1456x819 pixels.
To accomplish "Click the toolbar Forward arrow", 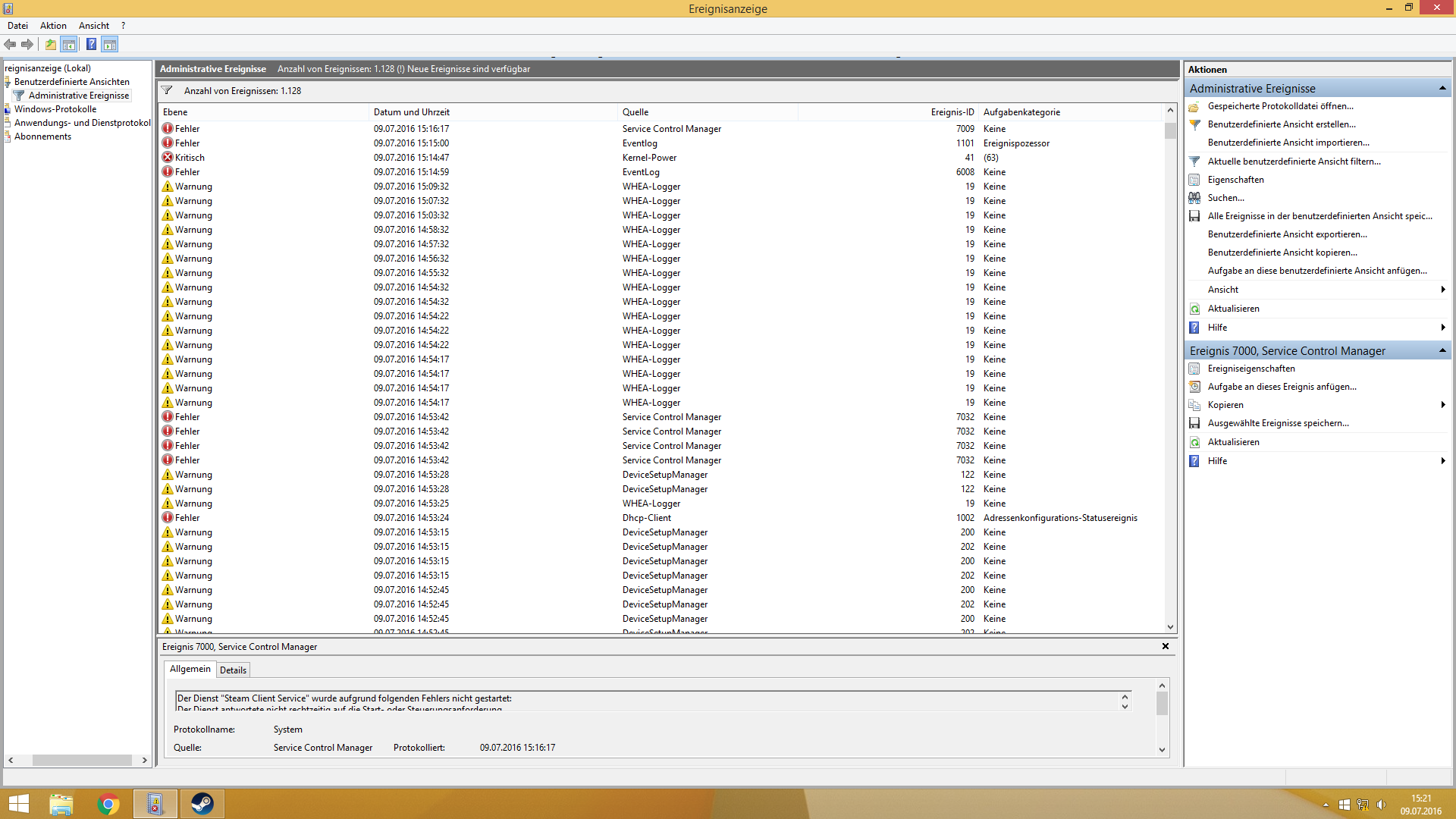I will [x=27, y=45].
